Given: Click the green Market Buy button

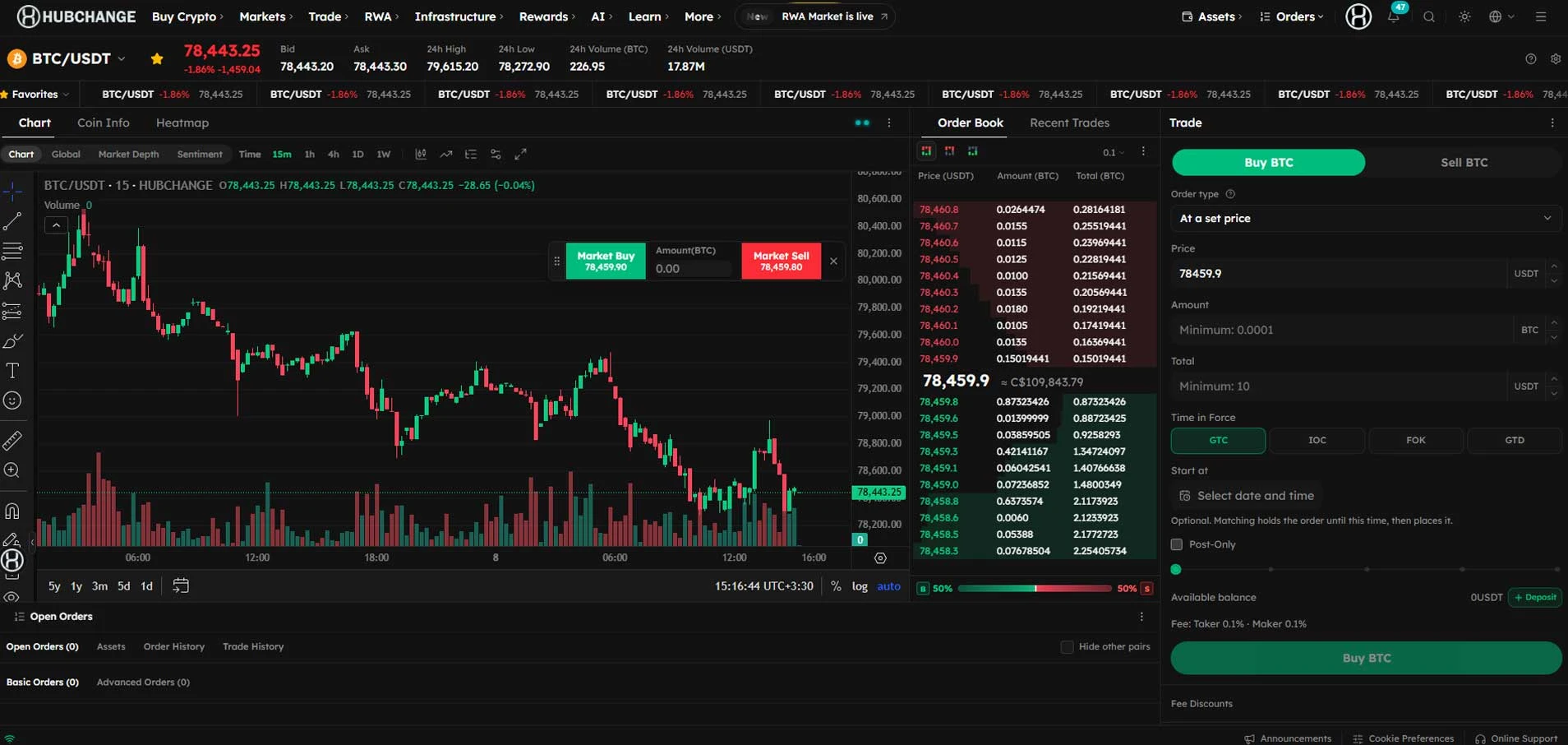Looking at the screenshot, I should coord(606,261).
